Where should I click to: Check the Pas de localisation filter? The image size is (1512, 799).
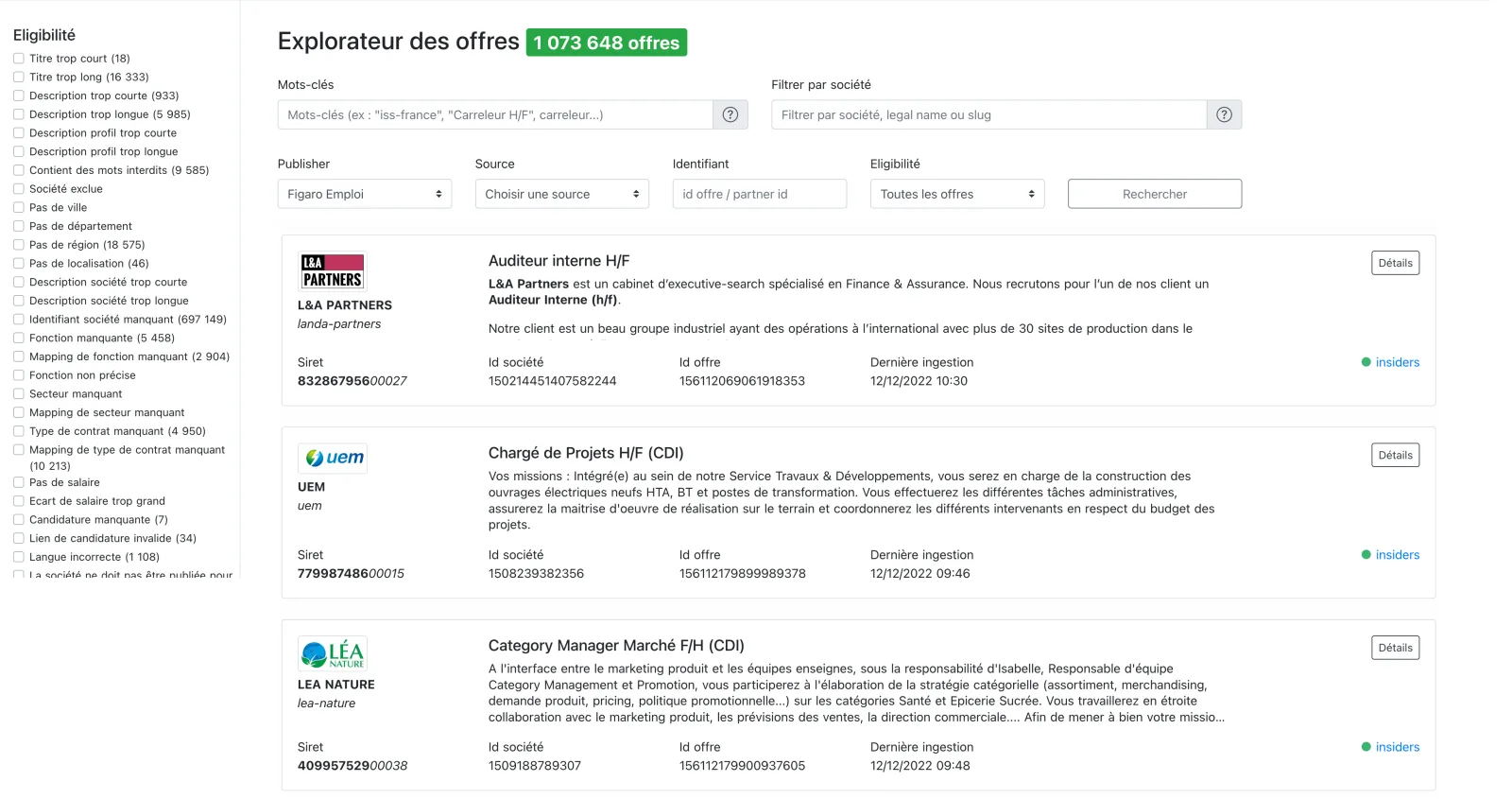click(19, 264)
